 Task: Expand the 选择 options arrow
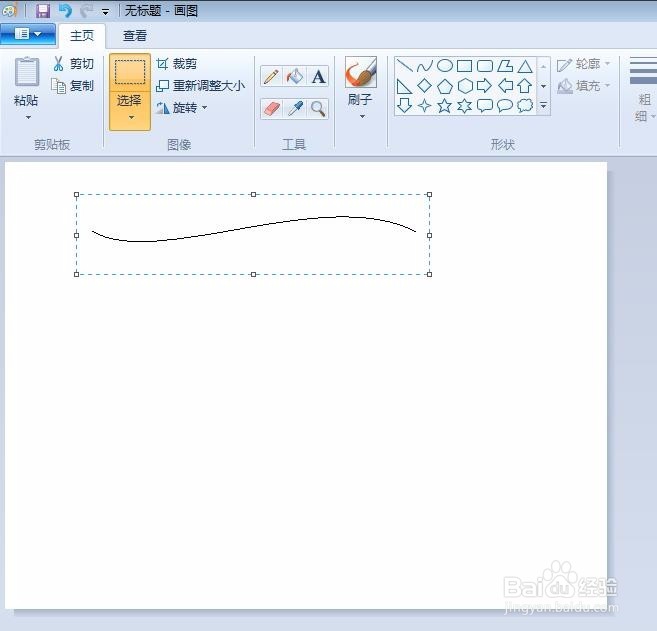[131, 118]
